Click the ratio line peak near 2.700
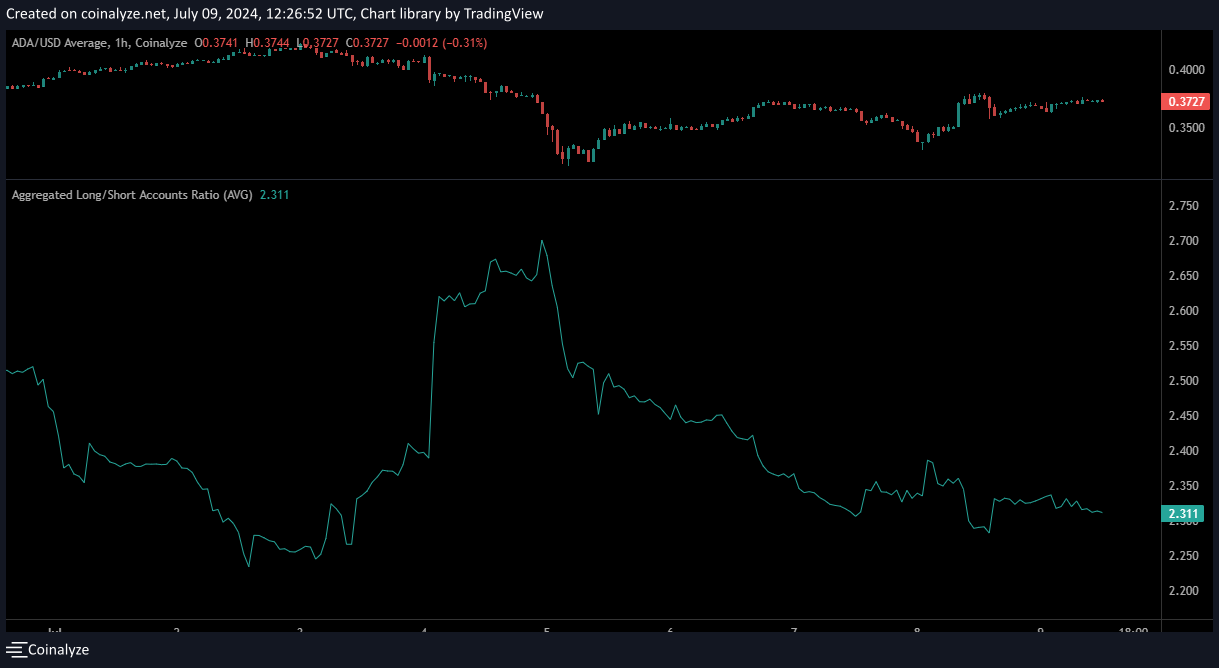The height and width of the screenshot is (668, 1219). (542, 241)
